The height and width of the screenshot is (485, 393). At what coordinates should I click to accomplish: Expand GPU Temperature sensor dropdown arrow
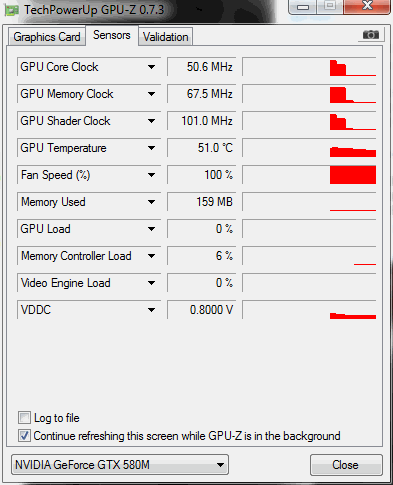pyautogui.click(x=151, y=148)
